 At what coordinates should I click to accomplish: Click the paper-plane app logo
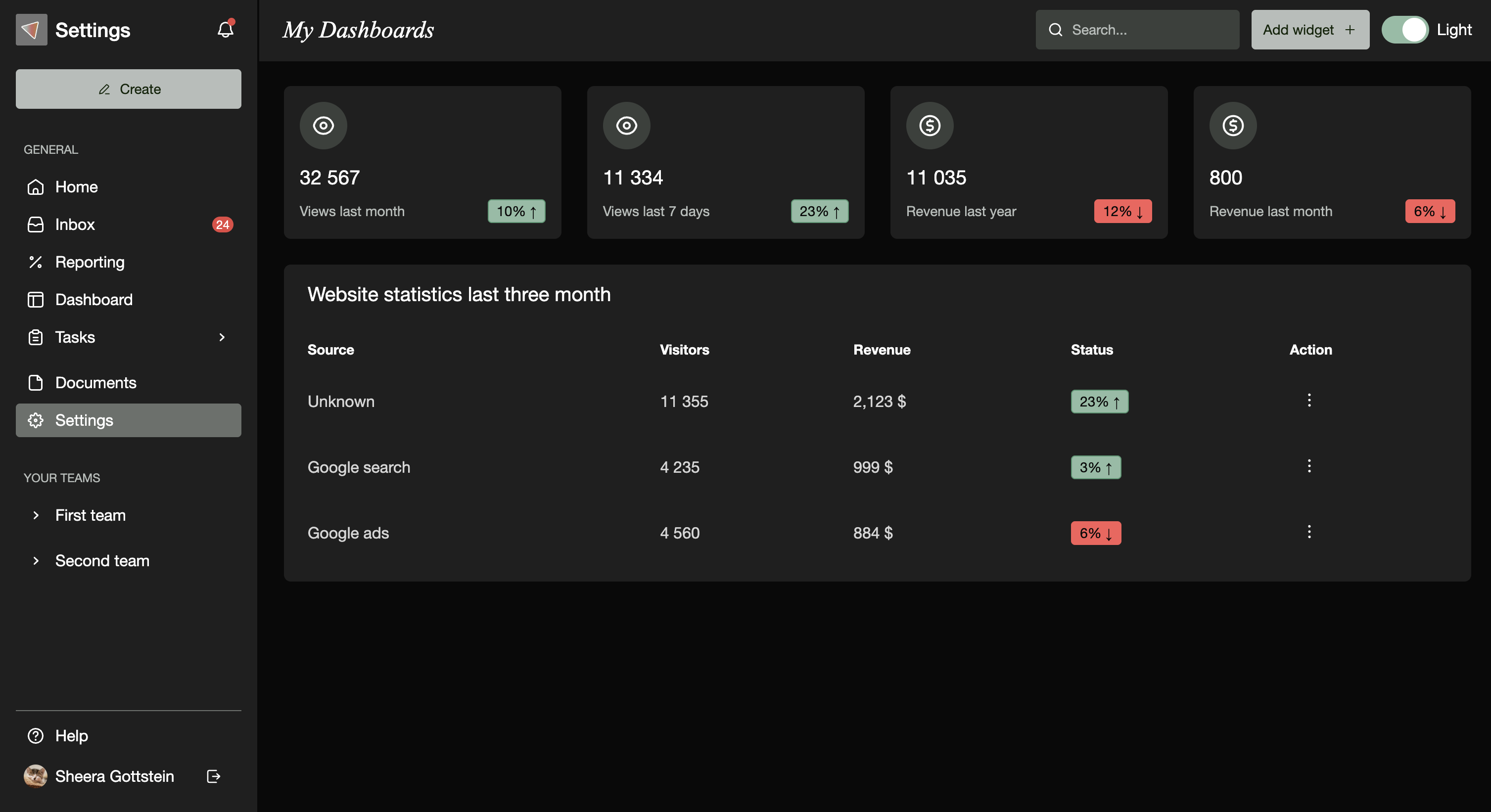tap(31, 30)
